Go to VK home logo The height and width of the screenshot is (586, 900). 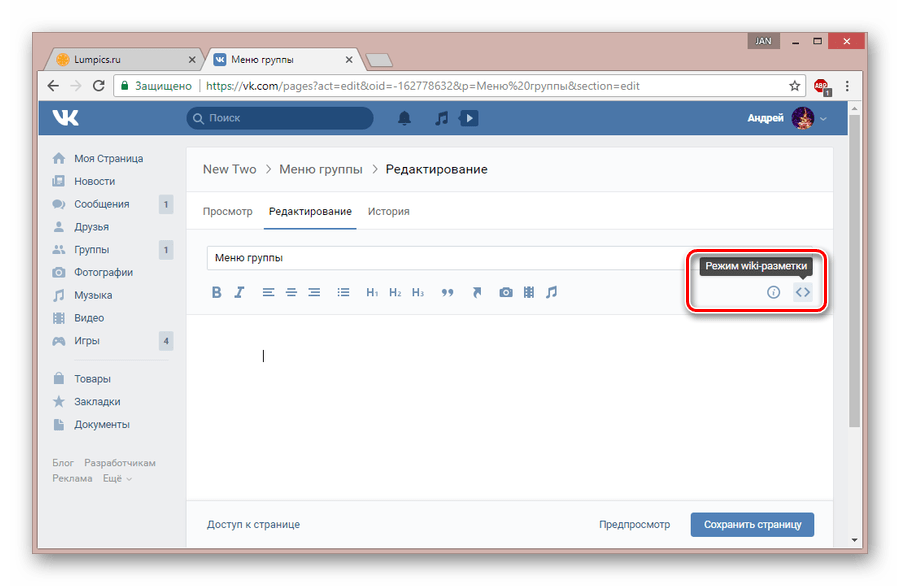point(65,118)
